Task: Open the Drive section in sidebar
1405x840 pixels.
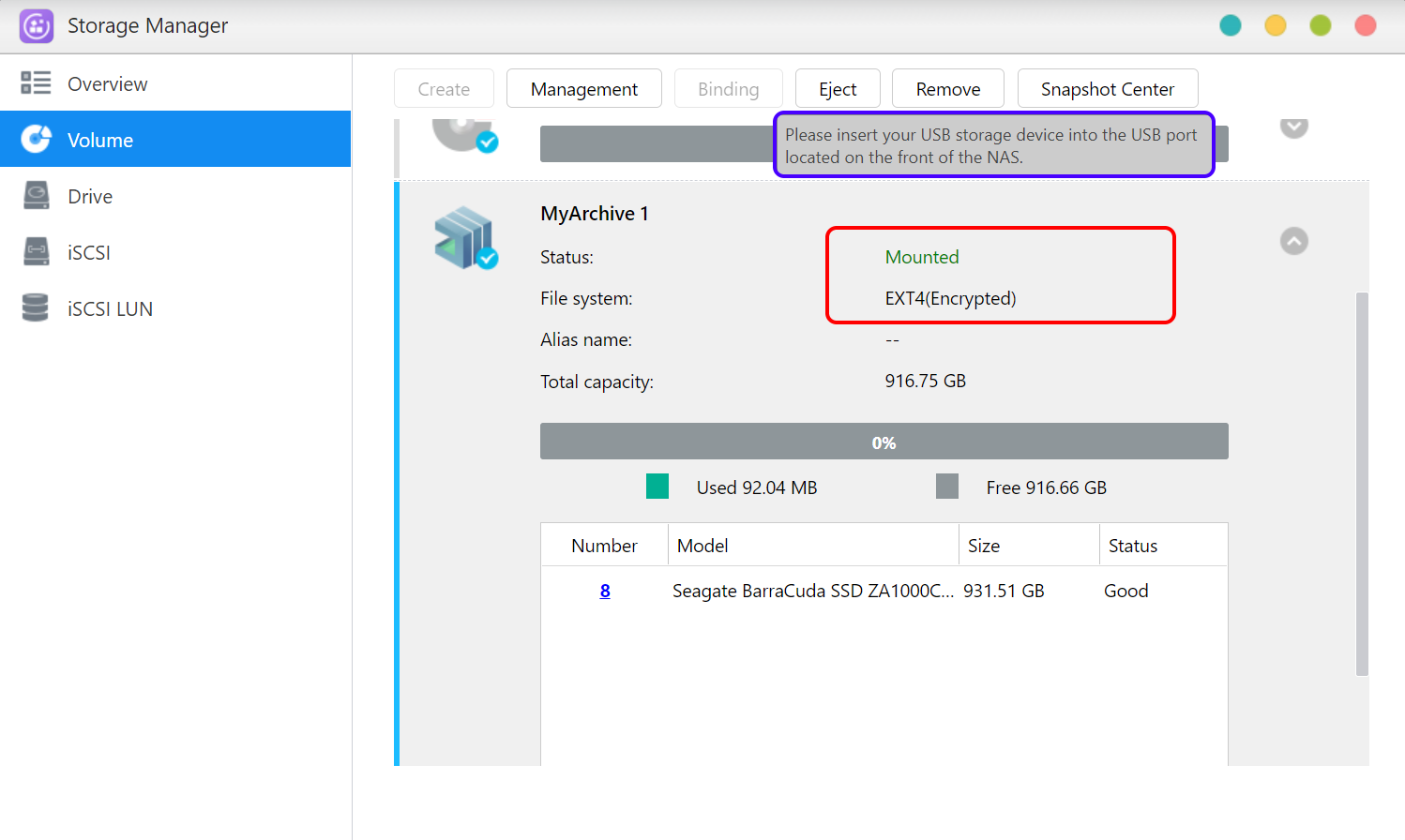Action: (x=90, y=197)
